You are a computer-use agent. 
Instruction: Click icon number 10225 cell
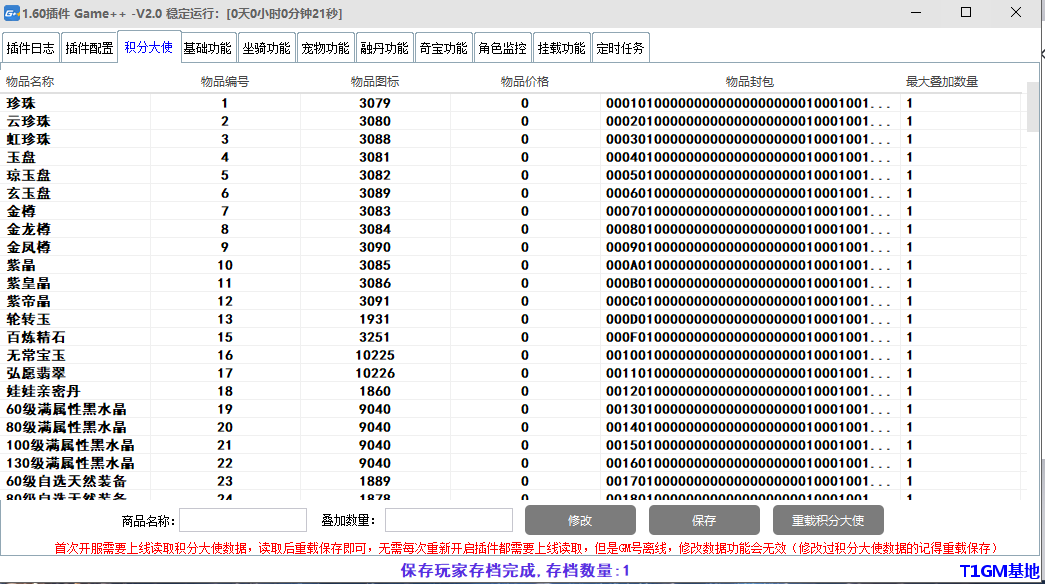375,355
